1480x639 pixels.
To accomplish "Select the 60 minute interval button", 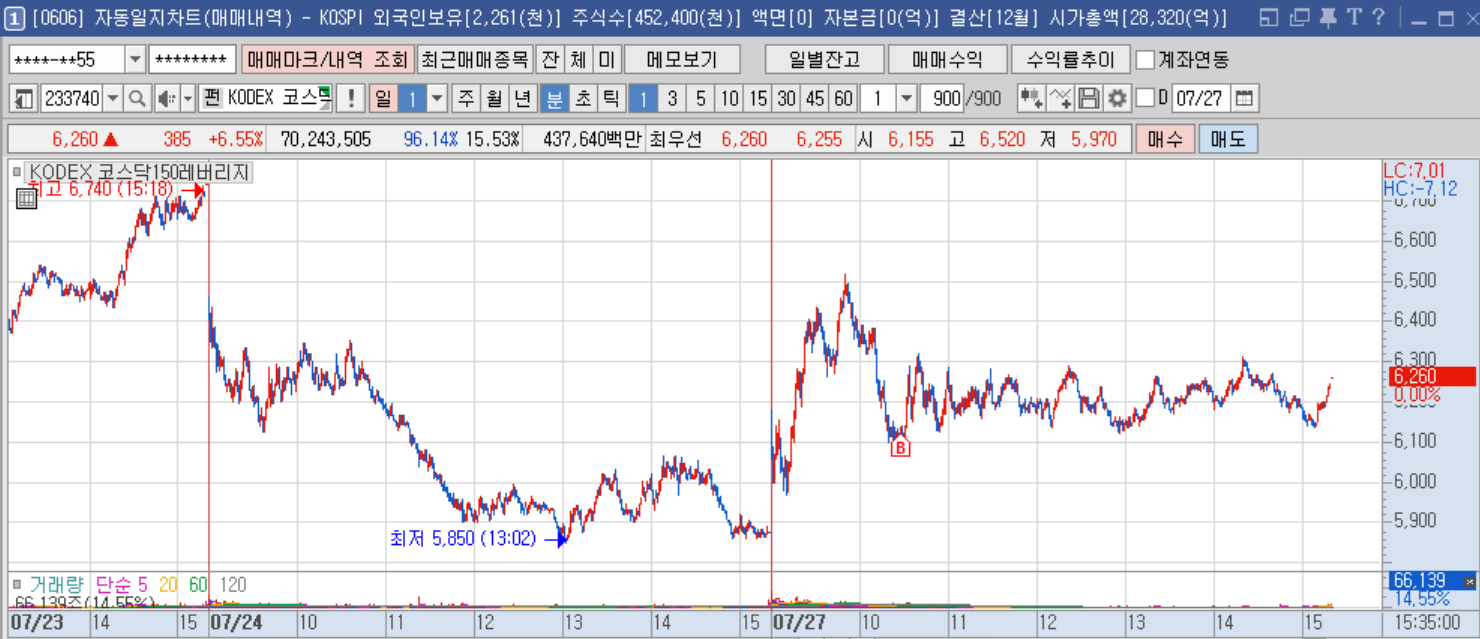I will [844, 99].
